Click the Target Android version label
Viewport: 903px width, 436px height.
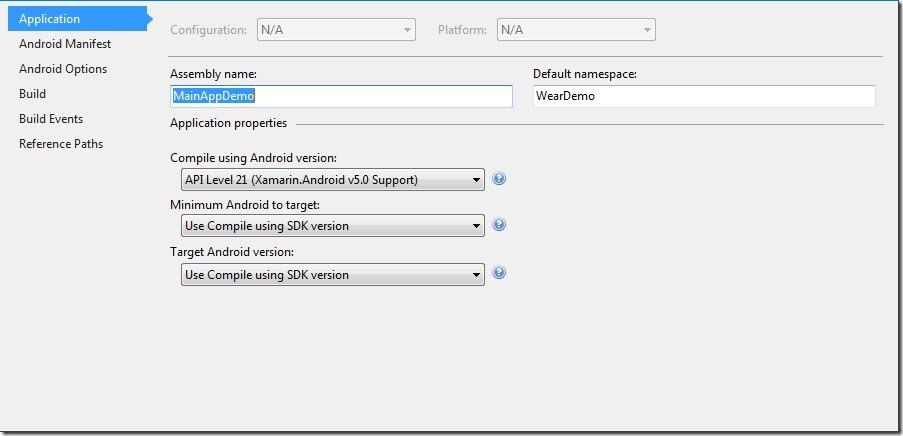pos(232,252)
